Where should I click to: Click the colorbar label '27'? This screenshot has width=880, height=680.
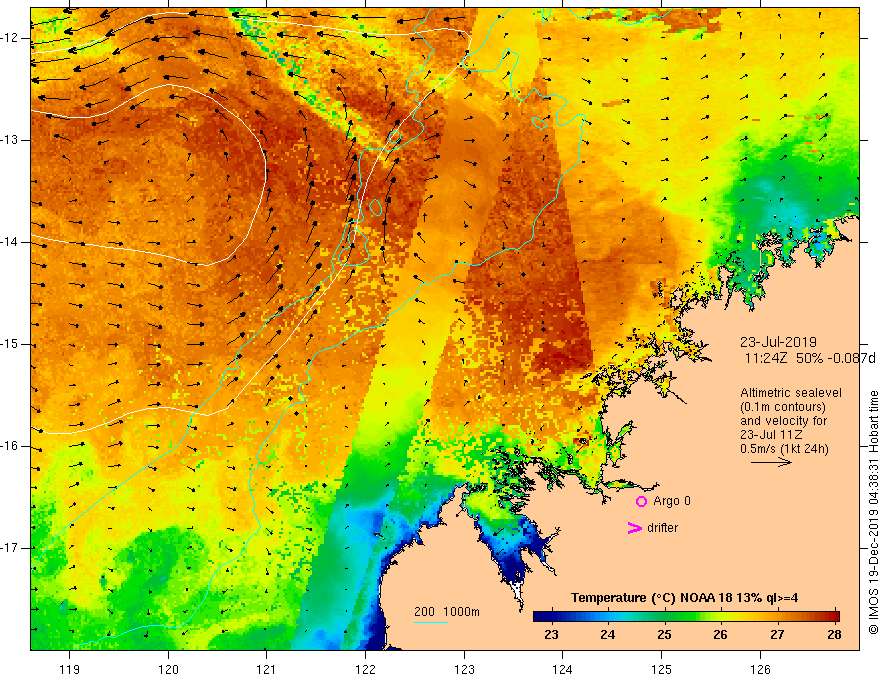coord(777,635)
